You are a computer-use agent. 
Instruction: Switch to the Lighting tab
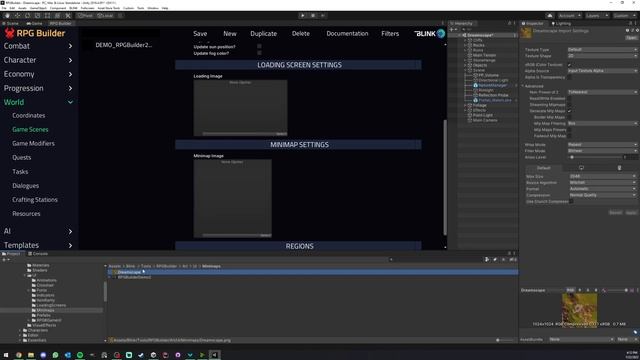coord(561,23)
